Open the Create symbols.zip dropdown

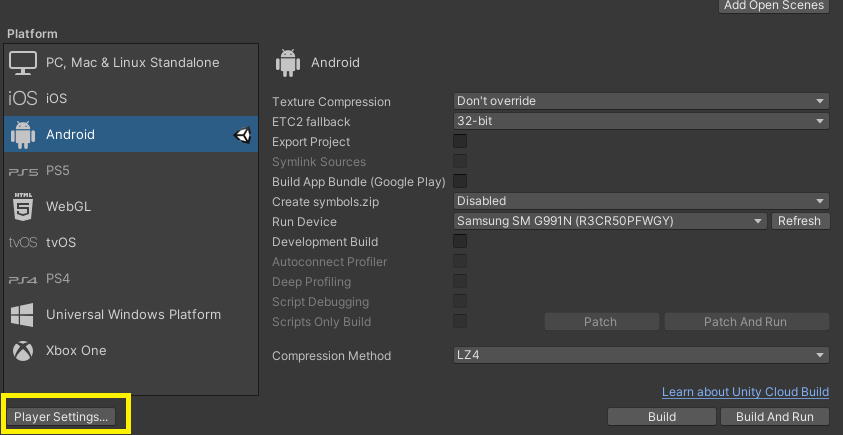point(641,201)
